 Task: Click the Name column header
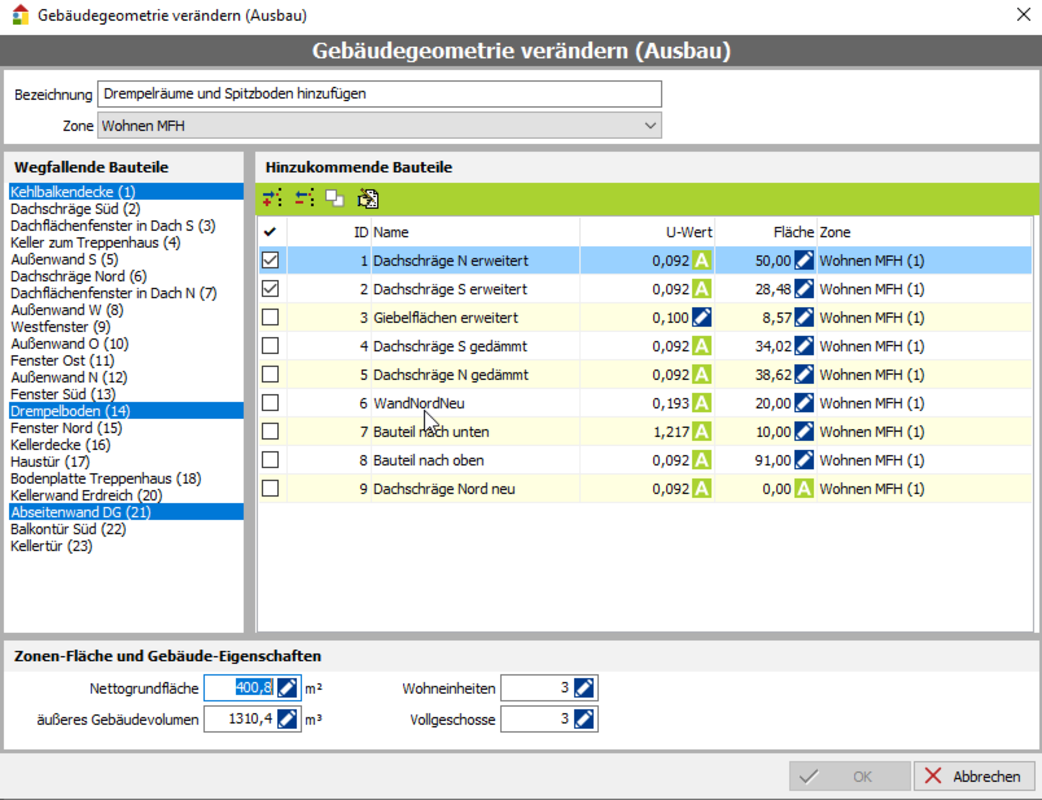click(x=475, y=232)
